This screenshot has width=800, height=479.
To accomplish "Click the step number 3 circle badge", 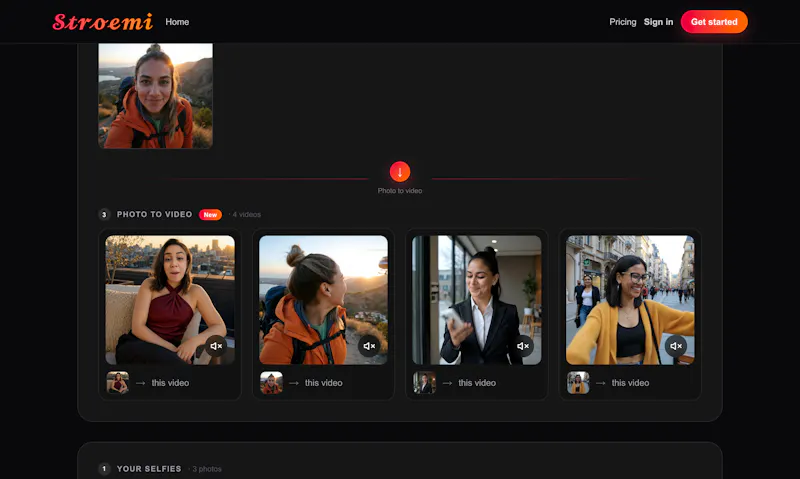I will click(104, 214).
